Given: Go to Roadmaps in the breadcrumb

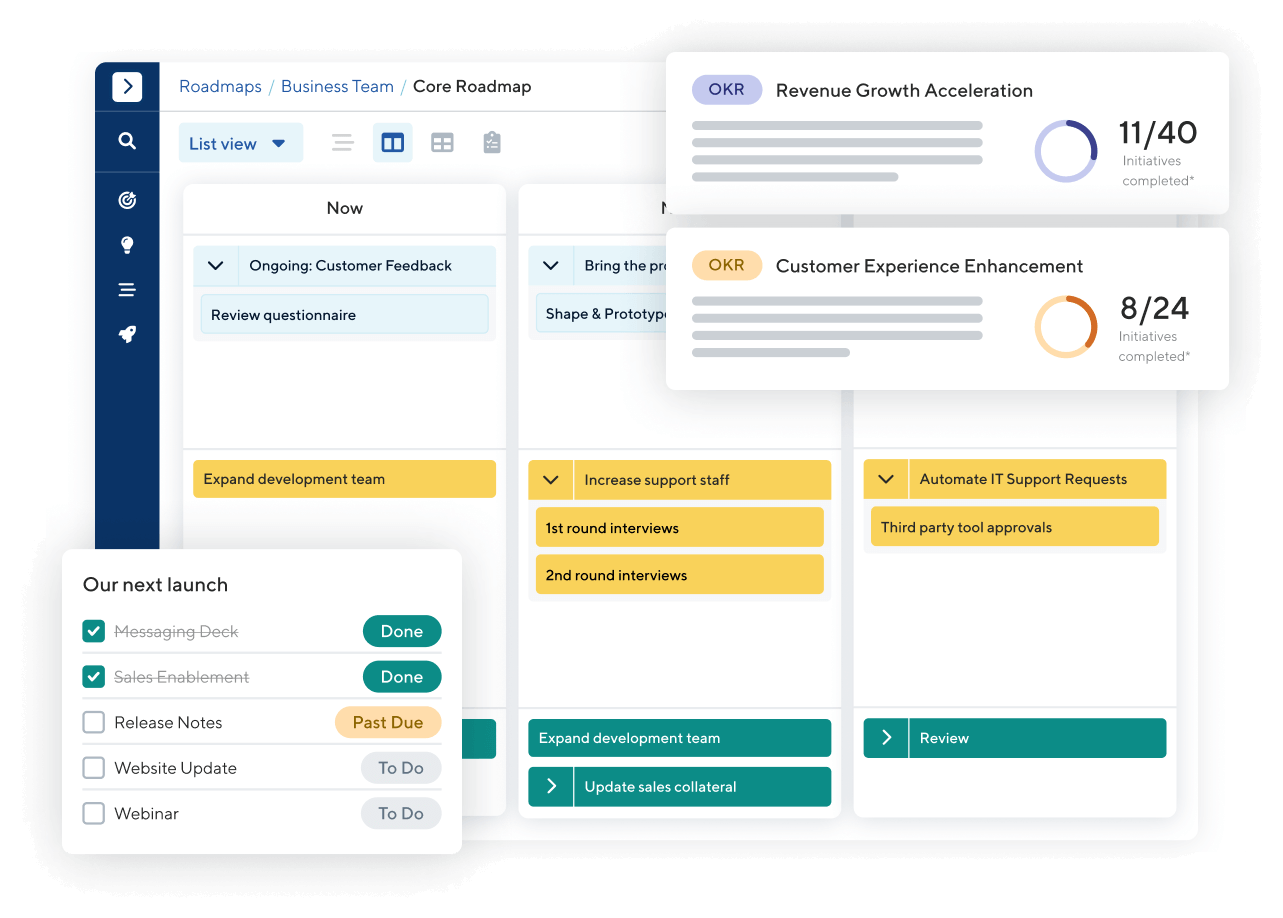Looking at the screenshot, I should coord(220,87).
